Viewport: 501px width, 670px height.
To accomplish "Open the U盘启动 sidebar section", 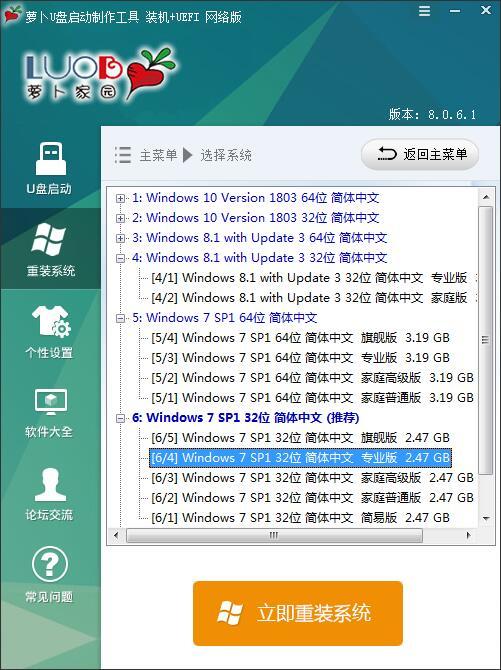I will [50, 169].
